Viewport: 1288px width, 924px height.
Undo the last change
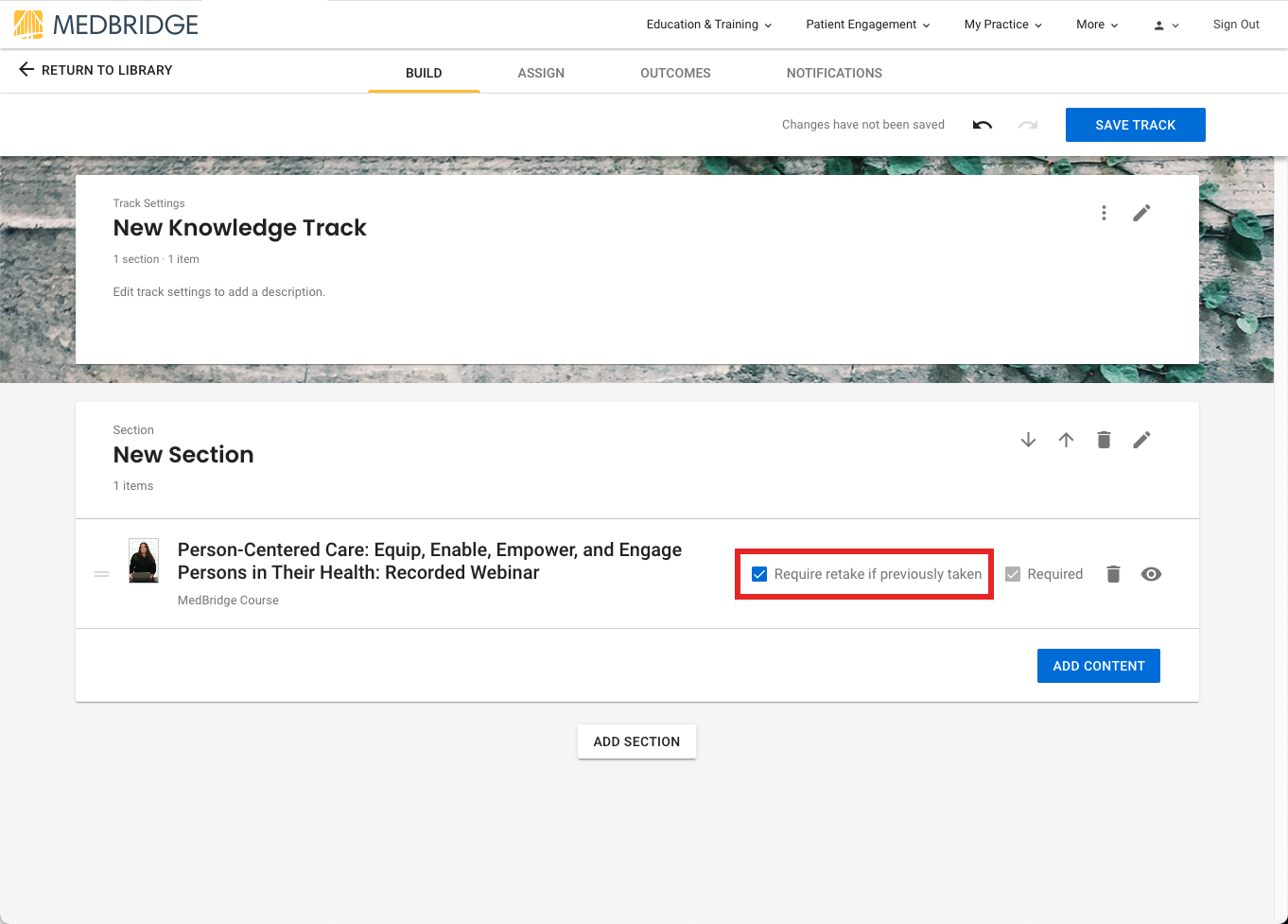click(983, 125)
